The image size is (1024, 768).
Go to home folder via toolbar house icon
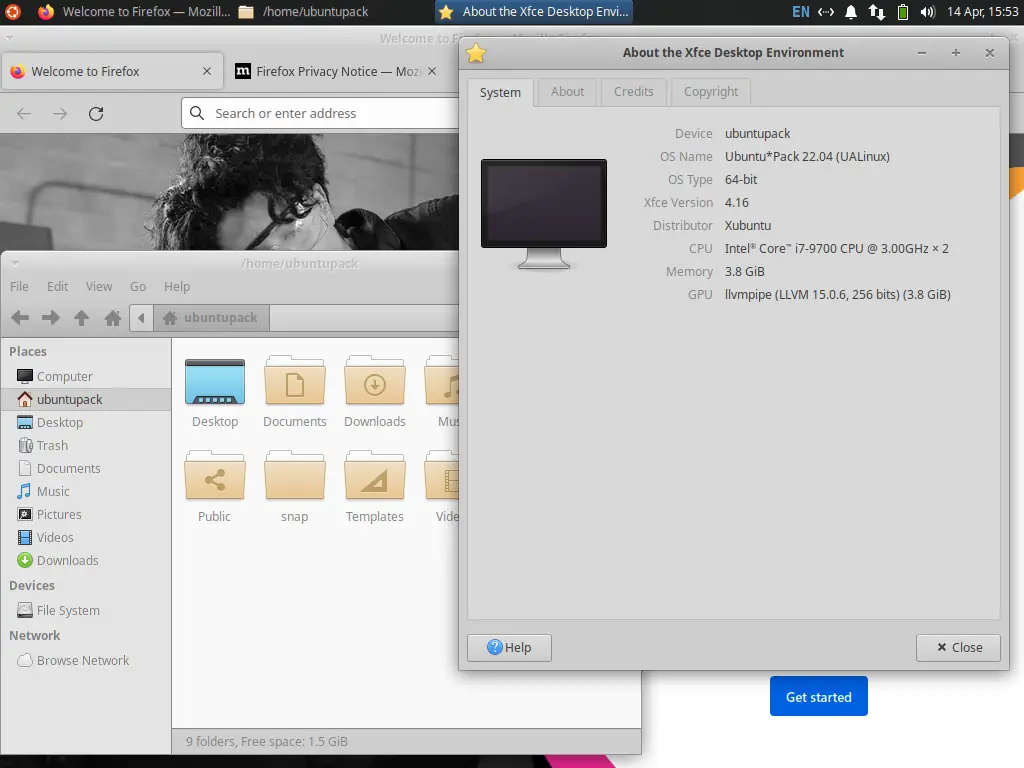(x=112, y=318)
